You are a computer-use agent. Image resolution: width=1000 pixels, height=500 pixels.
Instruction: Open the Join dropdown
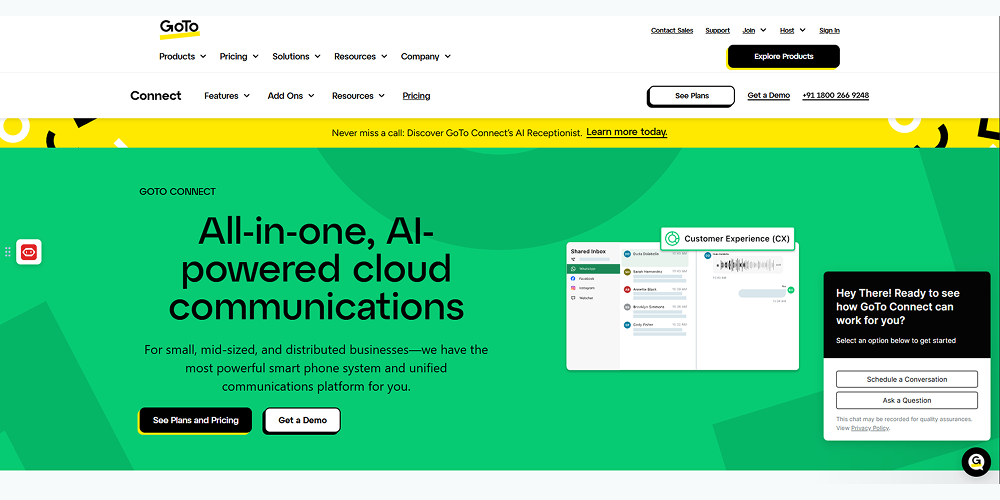tap(754, 30)
